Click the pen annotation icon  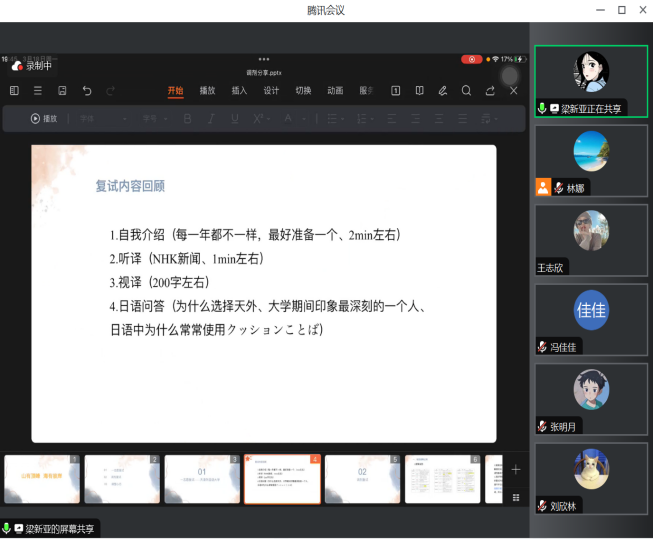(443, 91)
